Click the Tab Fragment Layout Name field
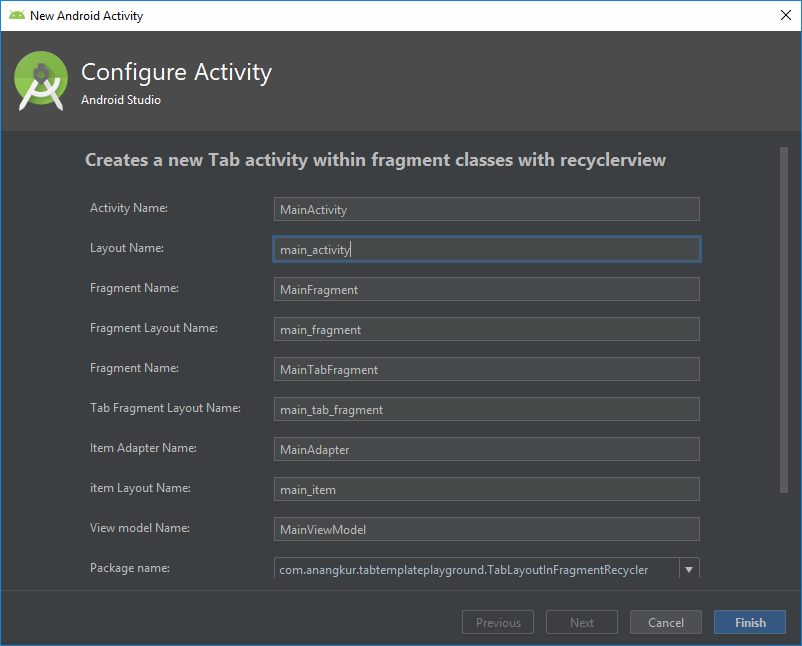The width and height of the screenshot is (802, 646). pyautogui.click(x=486, y=409)
